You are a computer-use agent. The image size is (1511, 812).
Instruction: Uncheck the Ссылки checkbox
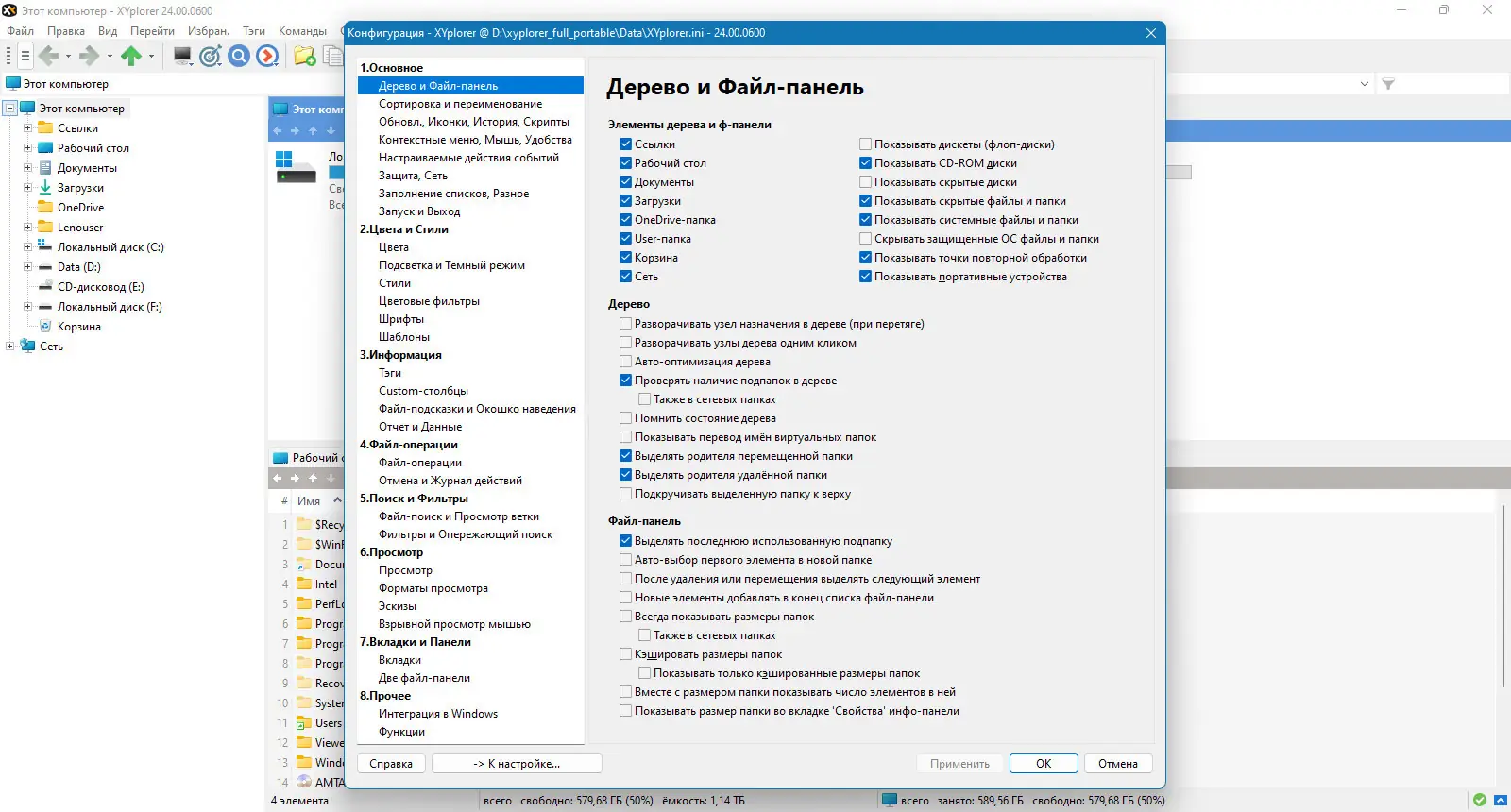pos(625,144)
